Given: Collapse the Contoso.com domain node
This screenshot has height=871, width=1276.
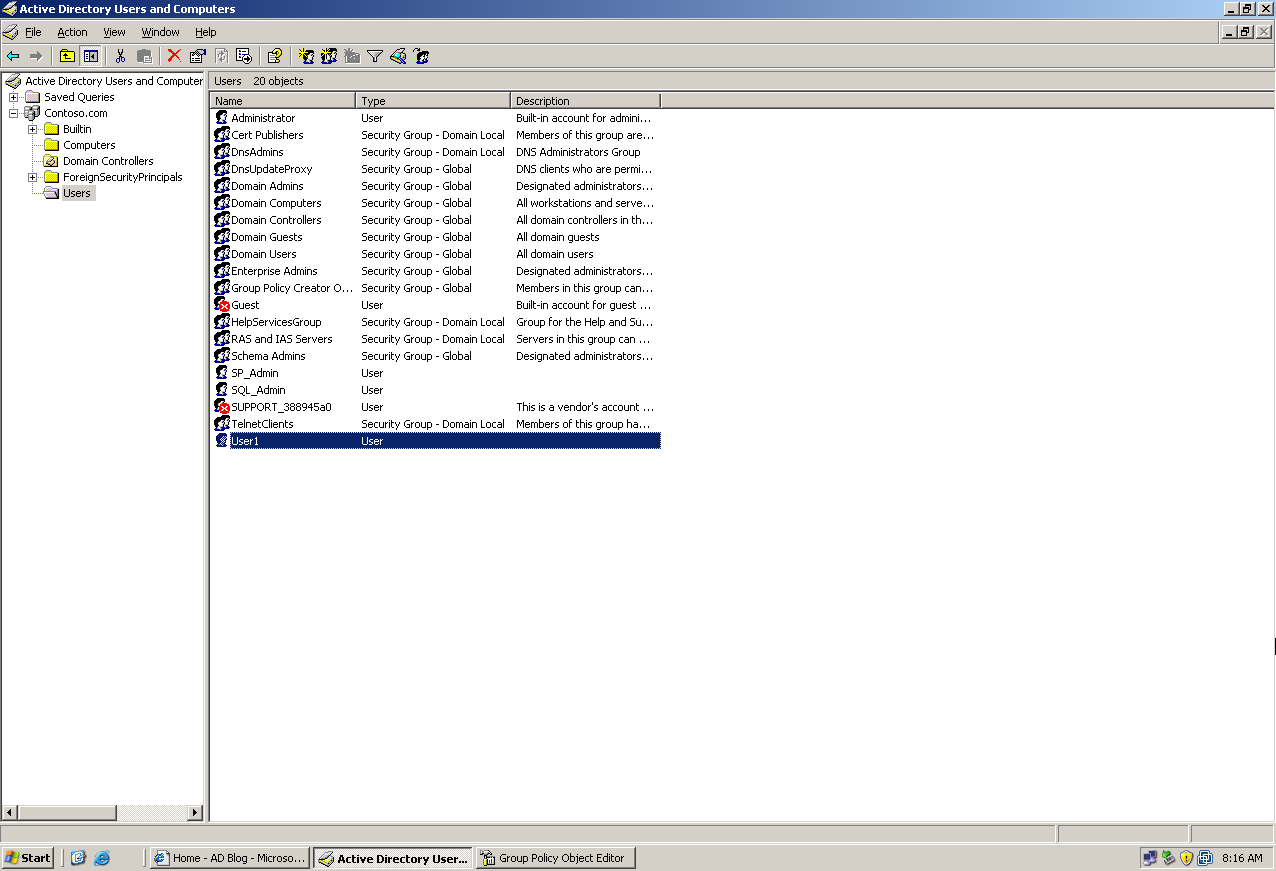Looking at the screenshot, I should click(x=13, y=113).
